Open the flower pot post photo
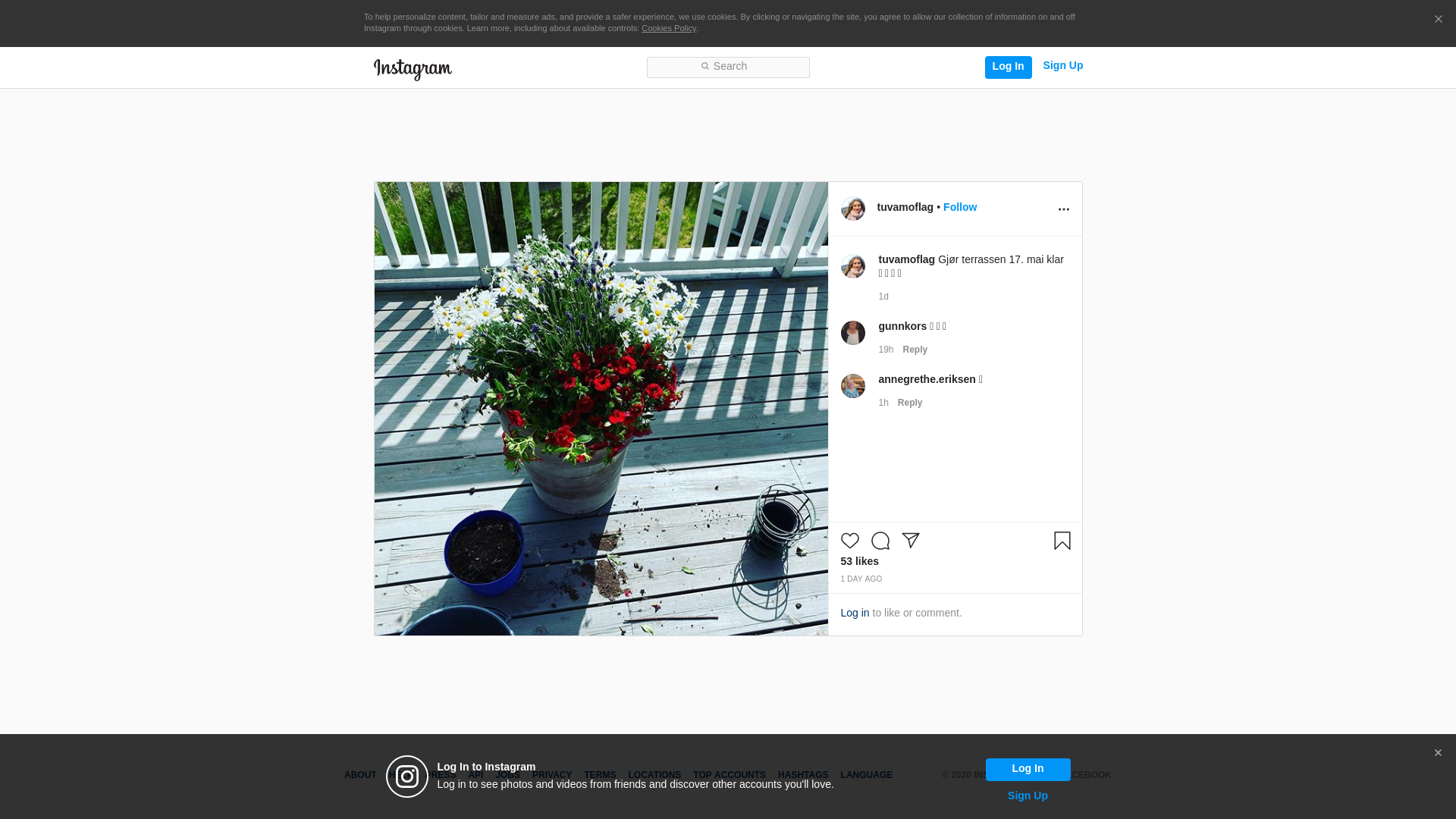This screenshot has width=1456, height=819. click(601, 409)
